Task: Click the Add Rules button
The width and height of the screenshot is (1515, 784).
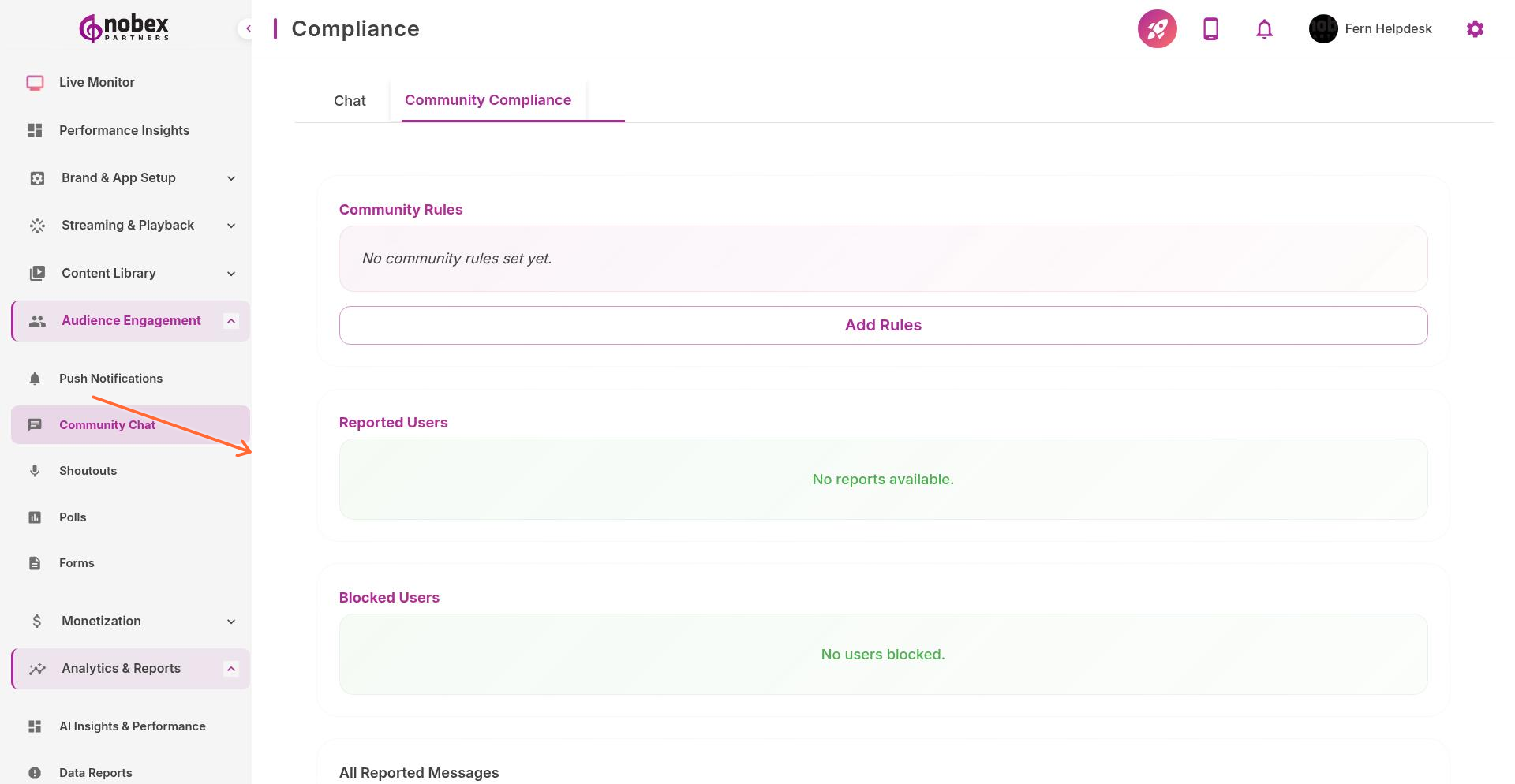Action: click(x=883, y=324)
